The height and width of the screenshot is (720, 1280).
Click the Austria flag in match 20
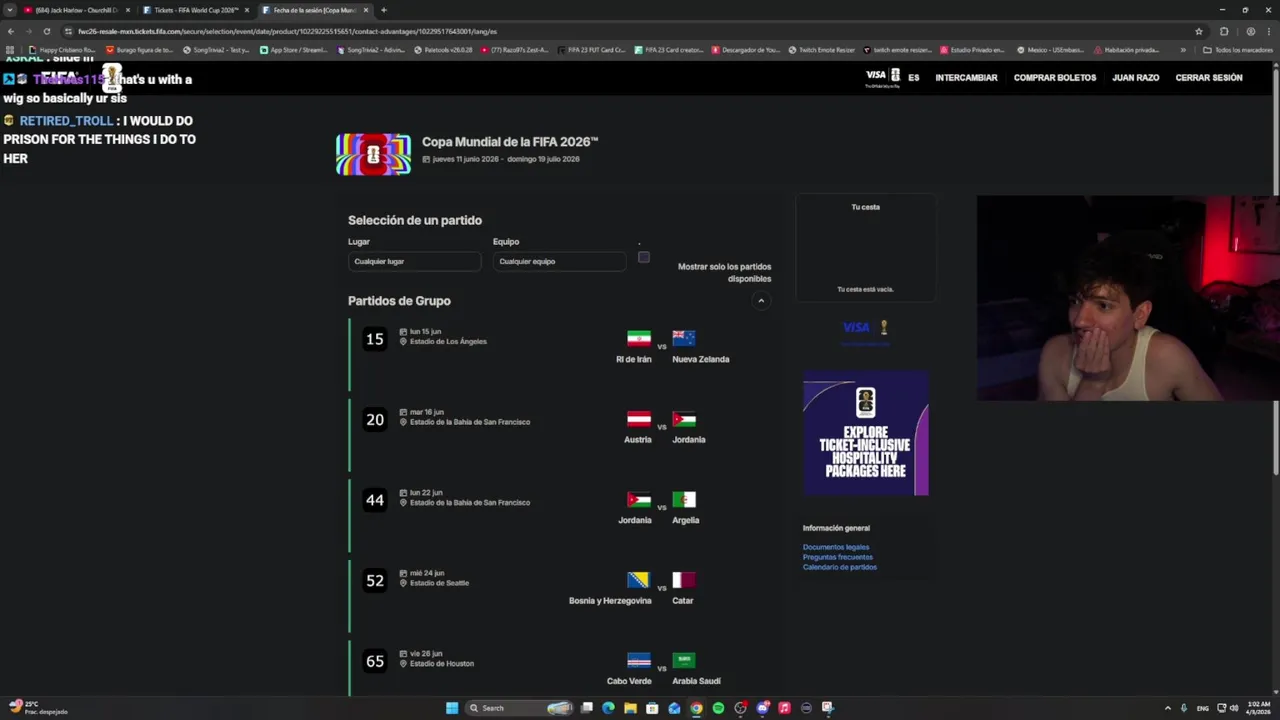(x=639, y=419)
